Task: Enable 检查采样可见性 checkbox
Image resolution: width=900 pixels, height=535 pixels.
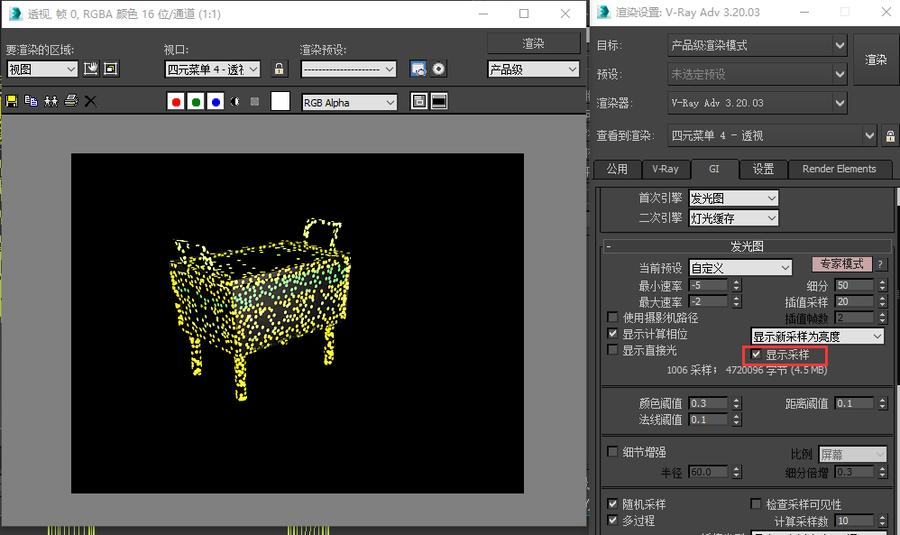Action: [756, 504]
